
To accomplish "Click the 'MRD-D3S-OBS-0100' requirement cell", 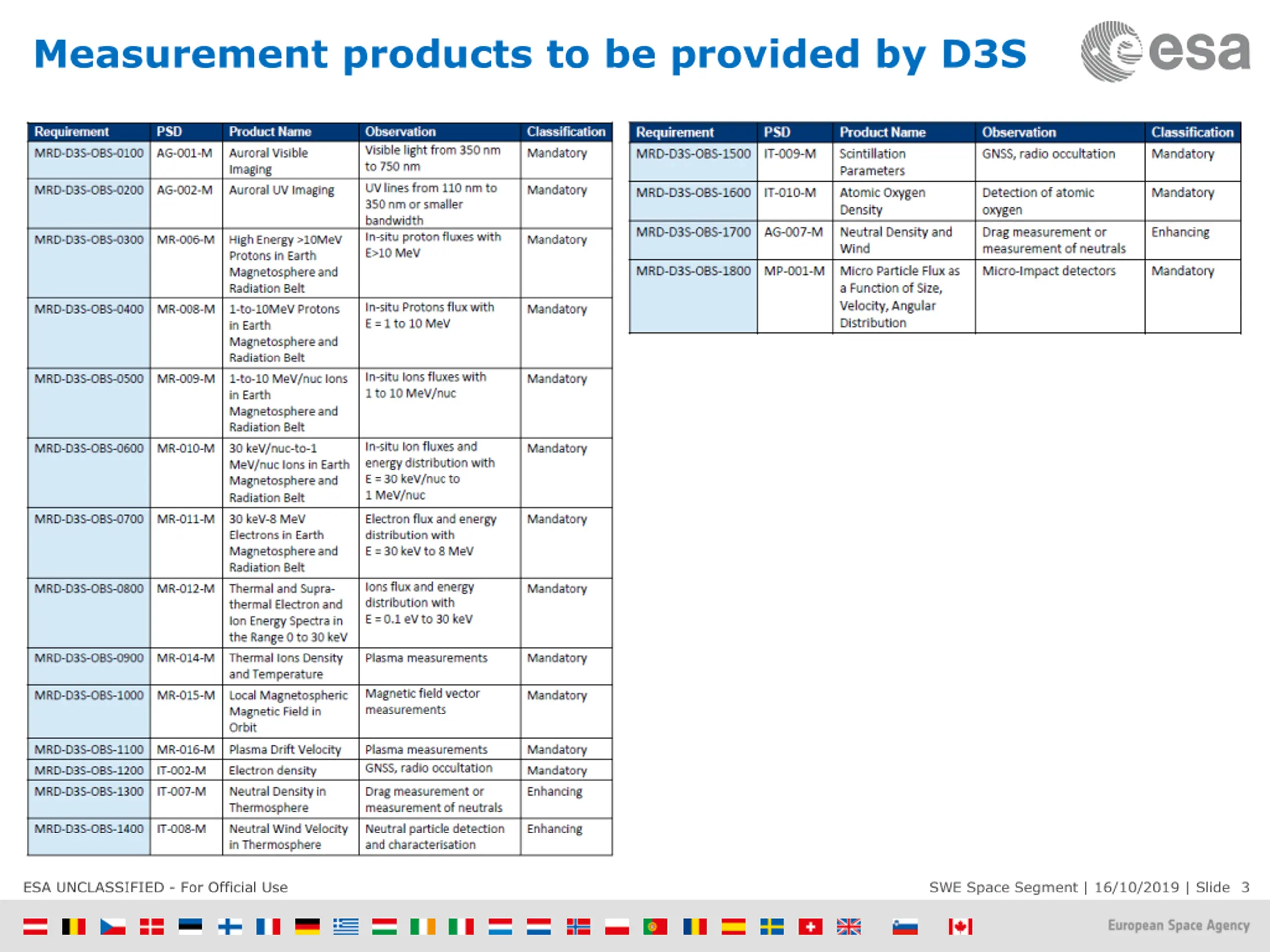I will click(x=89, y=160).
